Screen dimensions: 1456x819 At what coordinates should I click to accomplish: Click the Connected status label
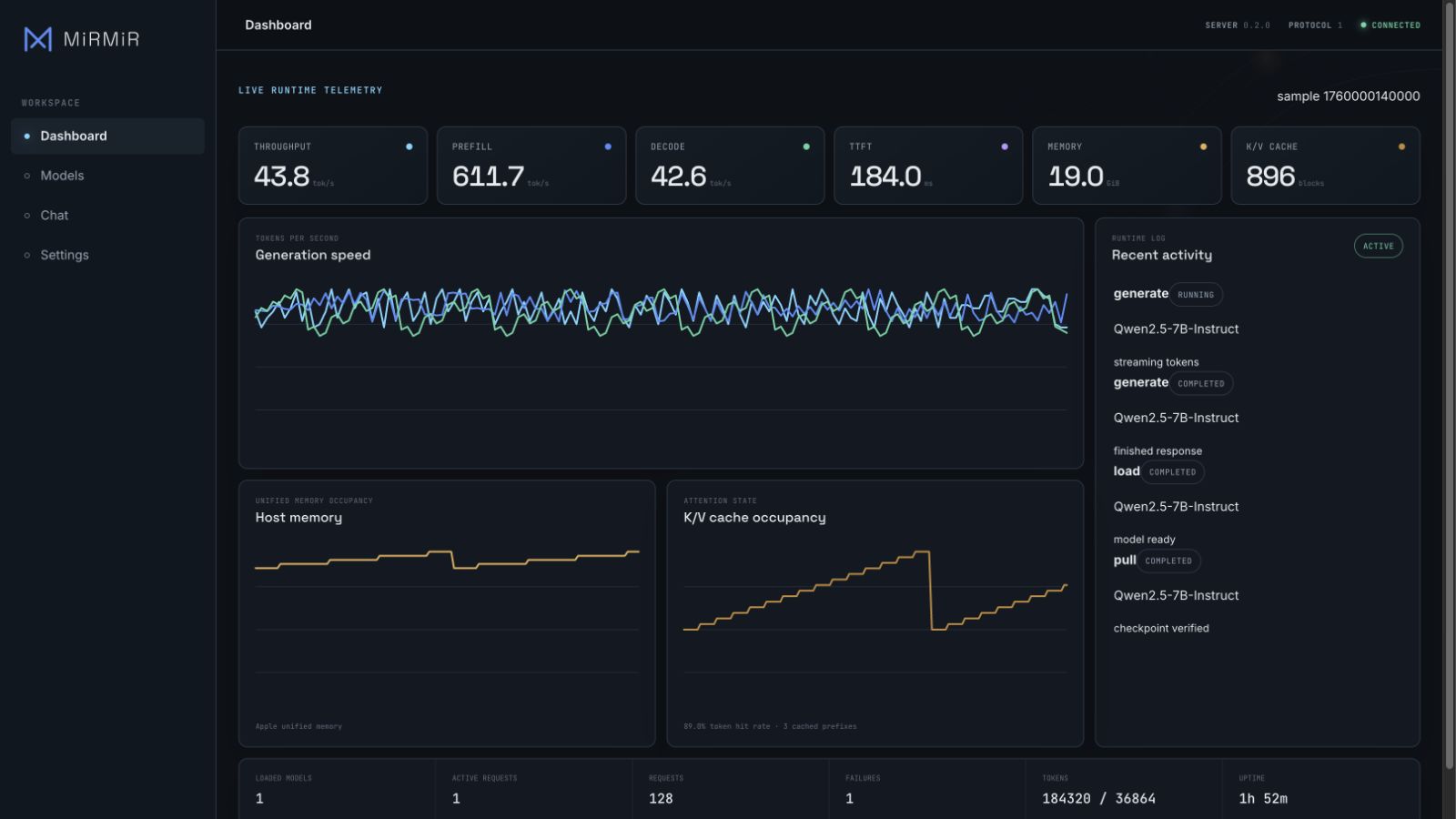click(x=1396, y=25)
